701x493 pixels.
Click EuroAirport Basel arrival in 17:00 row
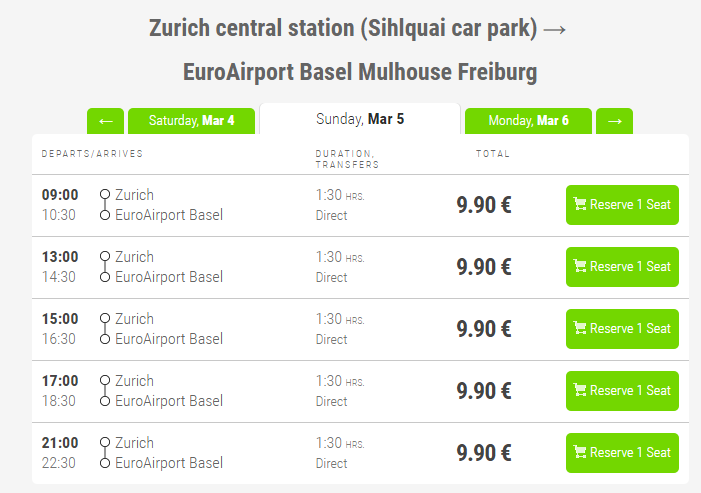[x=169, y=401]
